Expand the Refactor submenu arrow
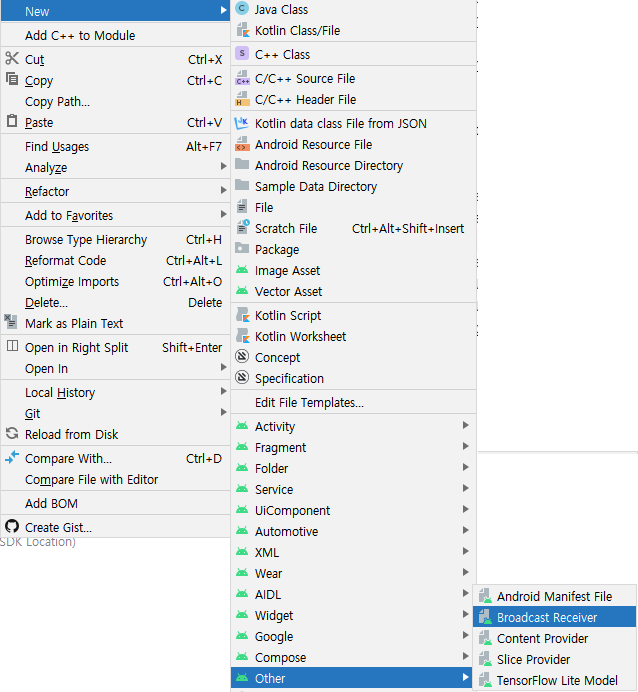The image size is (638, 692). point(224,191)
